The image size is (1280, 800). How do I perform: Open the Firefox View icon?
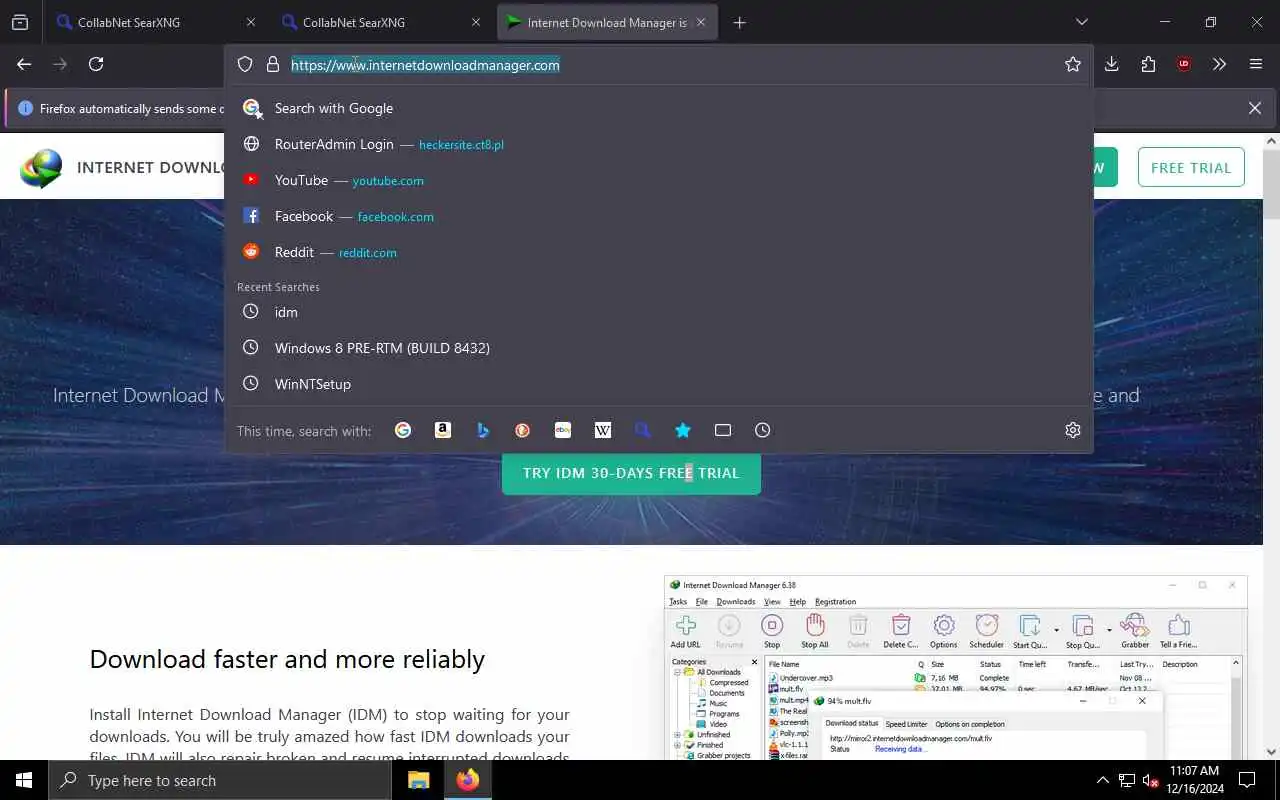[x=20, y=22]
